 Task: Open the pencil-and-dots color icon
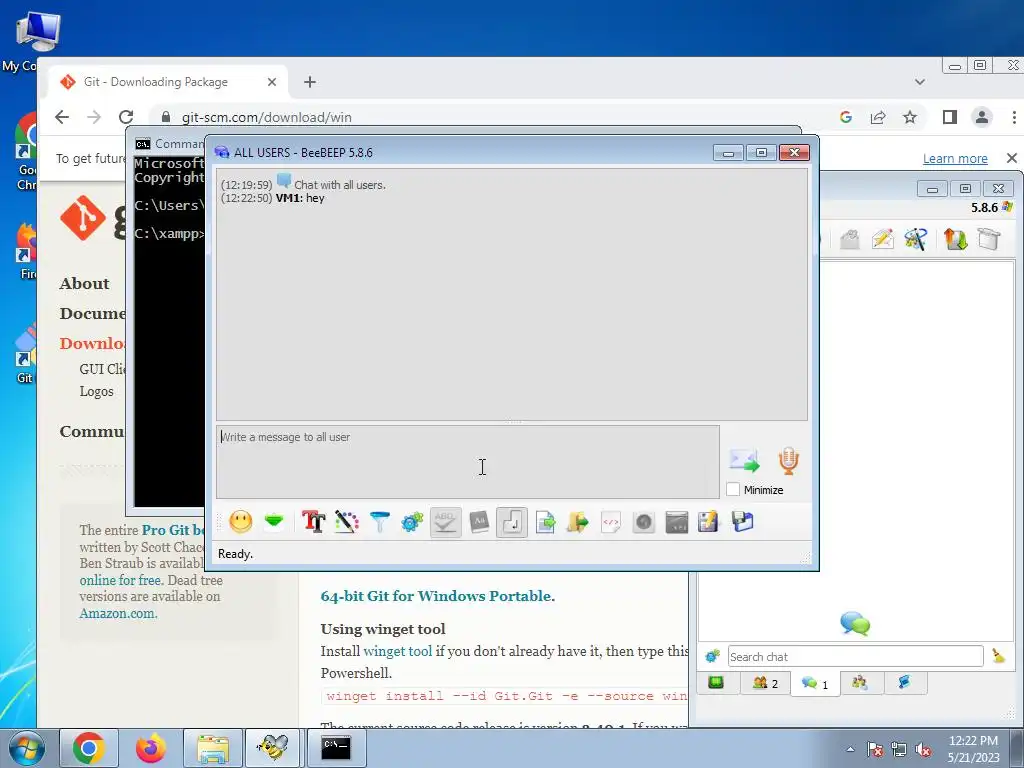[347, 522]
